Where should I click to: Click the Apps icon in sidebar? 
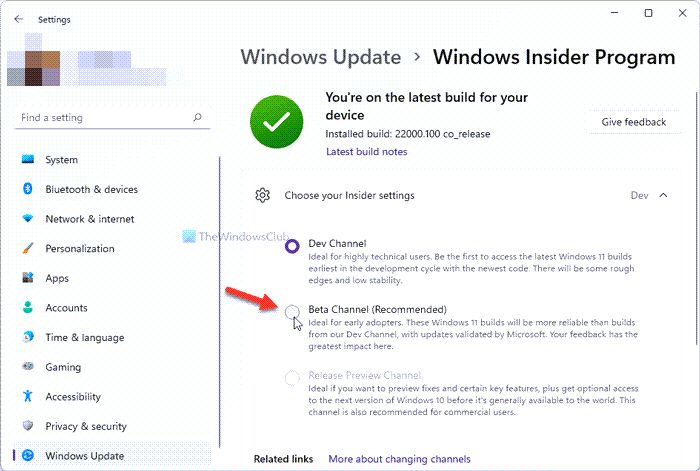point(28,278)
